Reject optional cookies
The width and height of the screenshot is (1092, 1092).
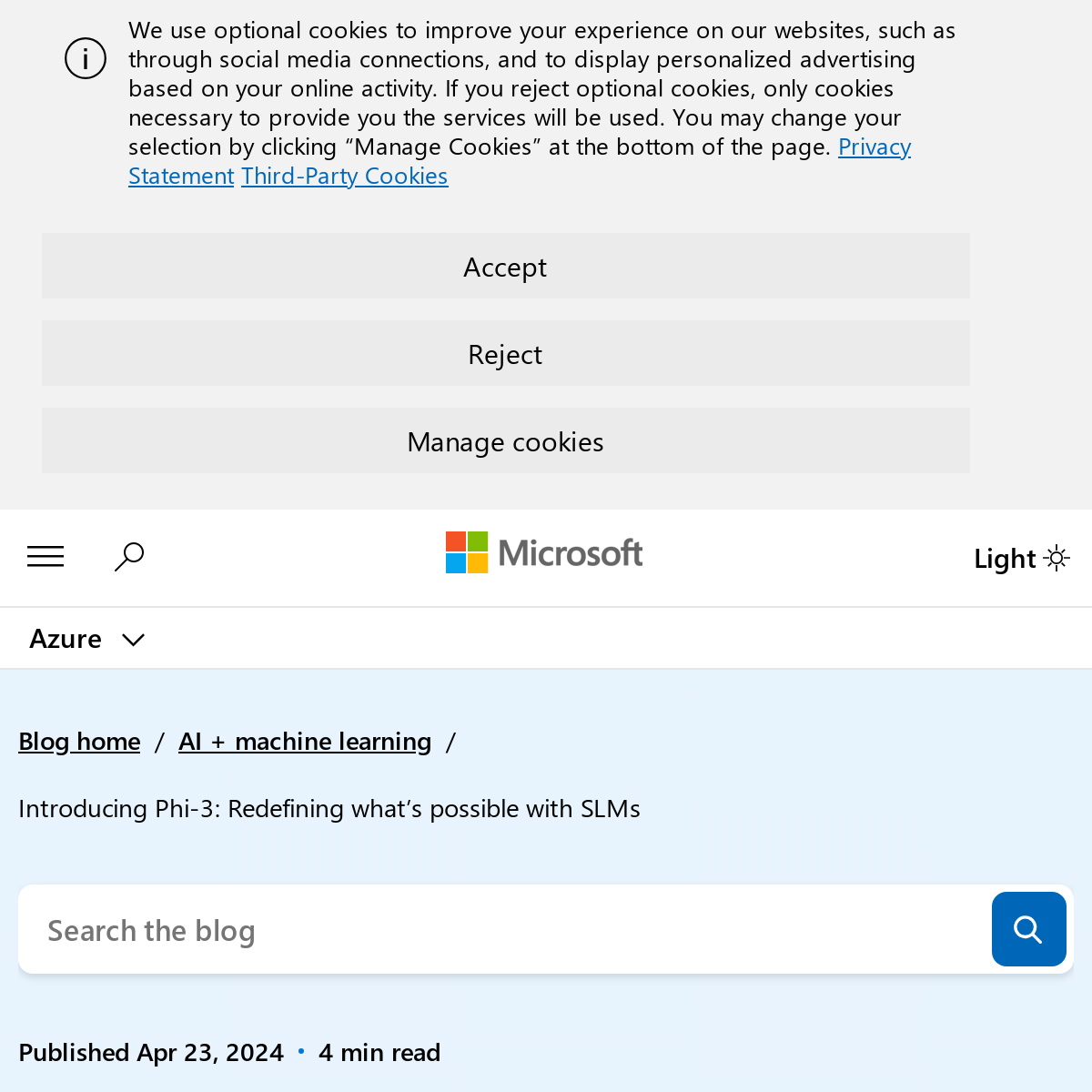(x=505, y=354)
